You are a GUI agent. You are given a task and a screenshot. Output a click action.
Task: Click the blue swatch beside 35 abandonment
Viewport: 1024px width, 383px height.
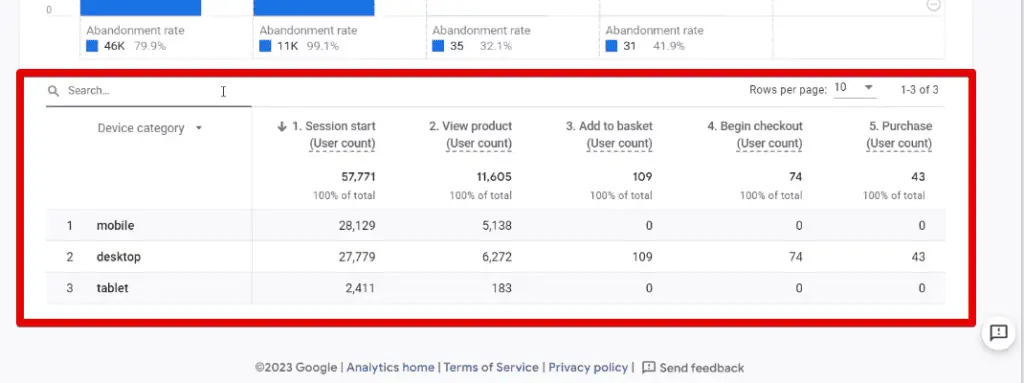pos(438,46)
